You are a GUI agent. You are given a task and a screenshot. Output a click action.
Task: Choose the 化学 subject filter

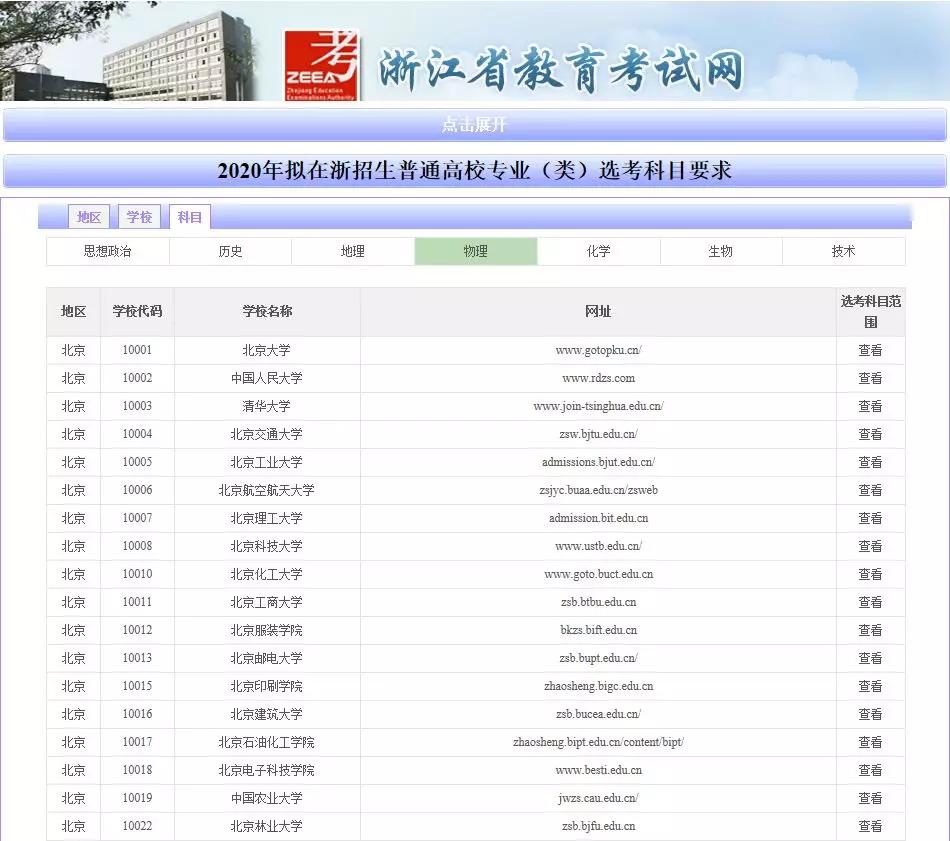[x=598, y=251]
